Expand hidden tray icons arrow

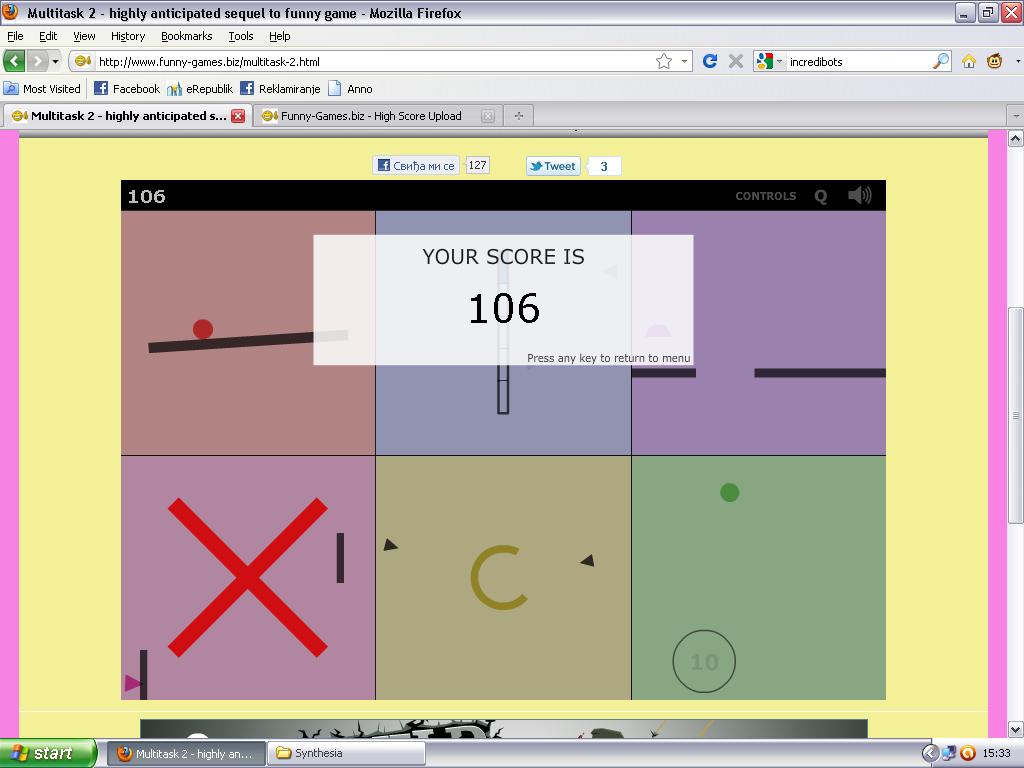click(929, 753)
